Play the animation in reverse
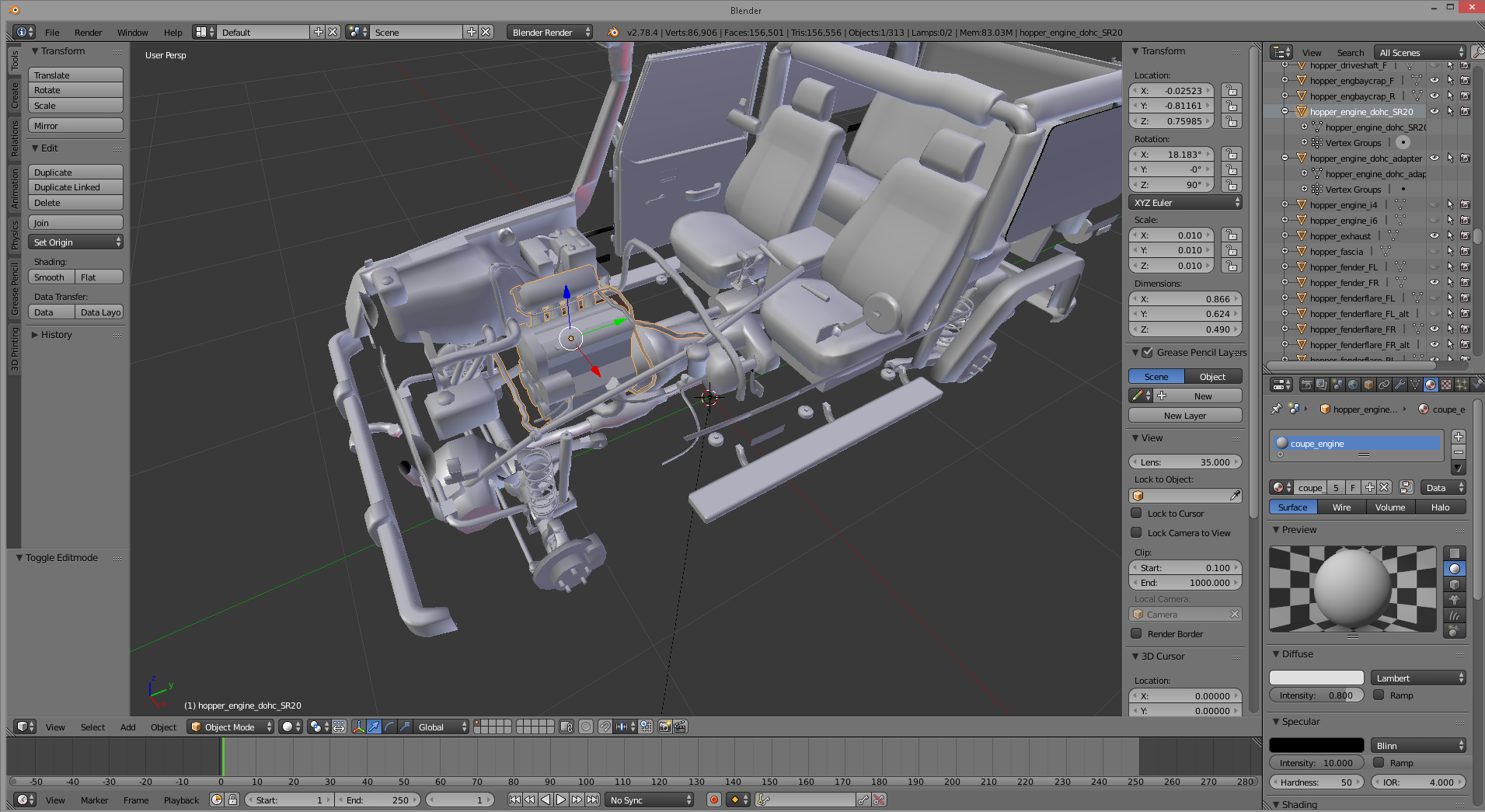This screenshot has width=1485, height=812. click(546, 800)
